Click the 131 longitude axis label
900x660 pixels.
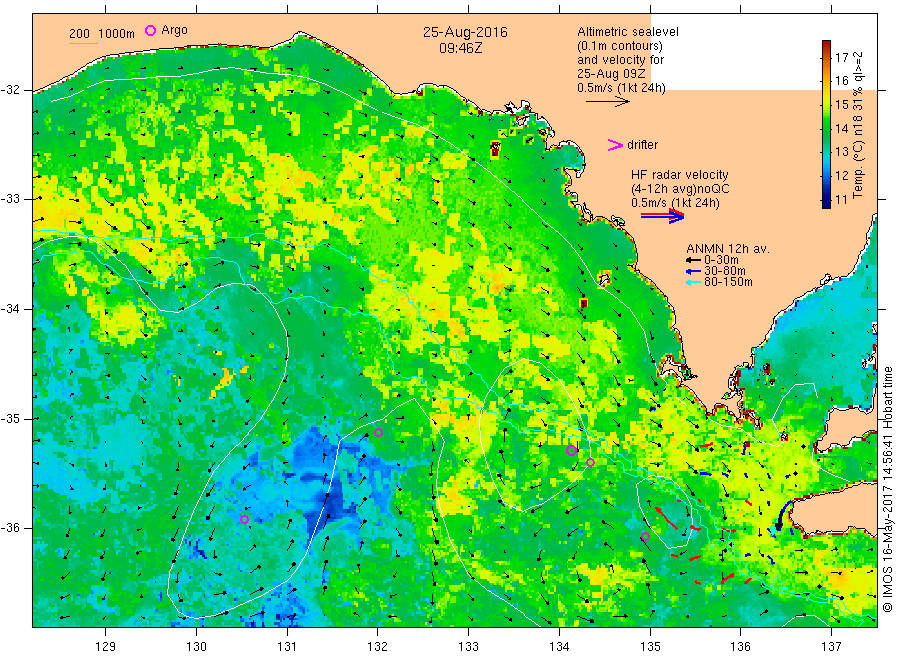(x=287, y=647)
